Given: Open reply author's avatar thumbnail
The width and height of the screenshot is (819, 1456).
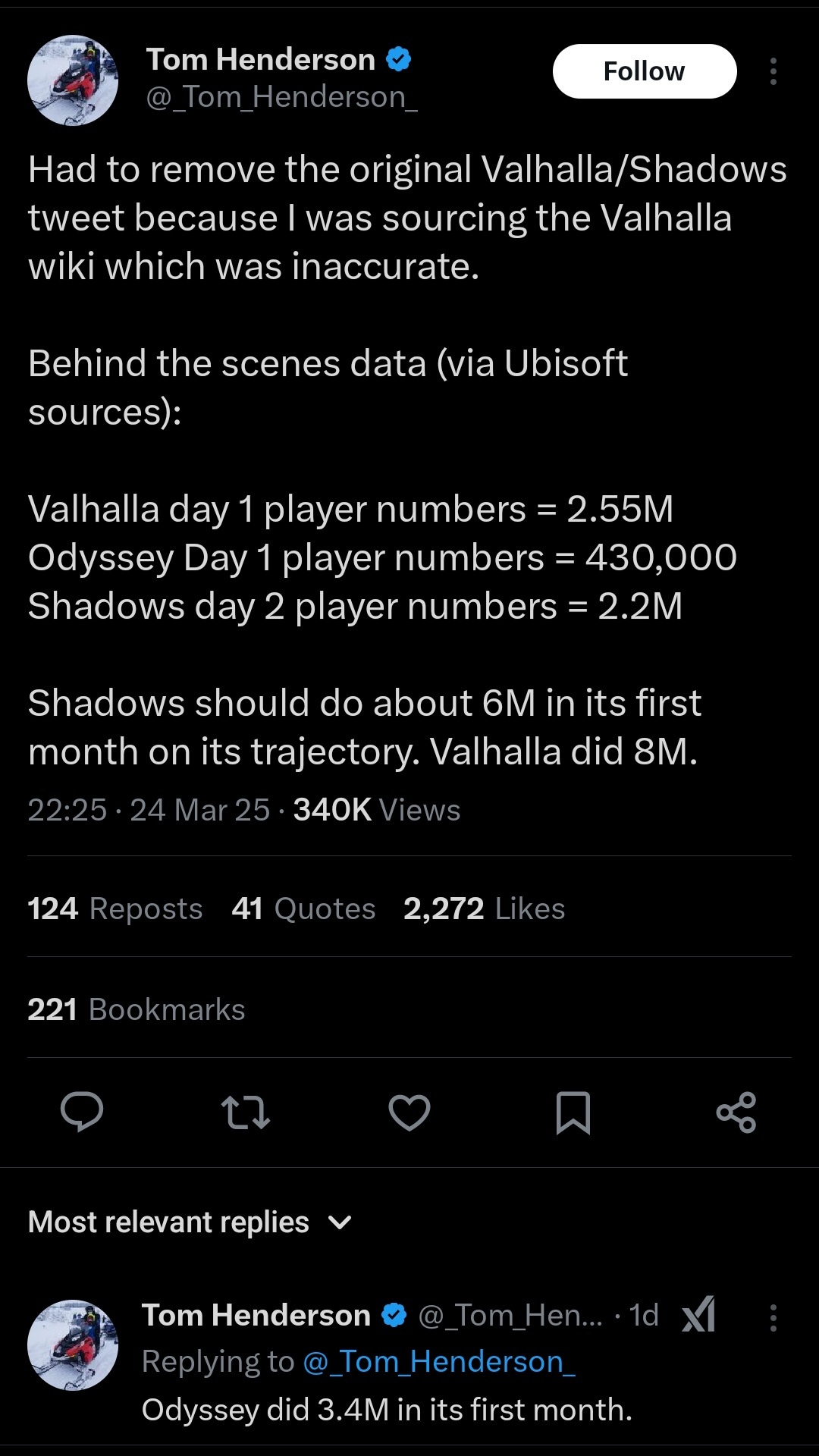Looking at the screenshot, I should coord(73,1345).
